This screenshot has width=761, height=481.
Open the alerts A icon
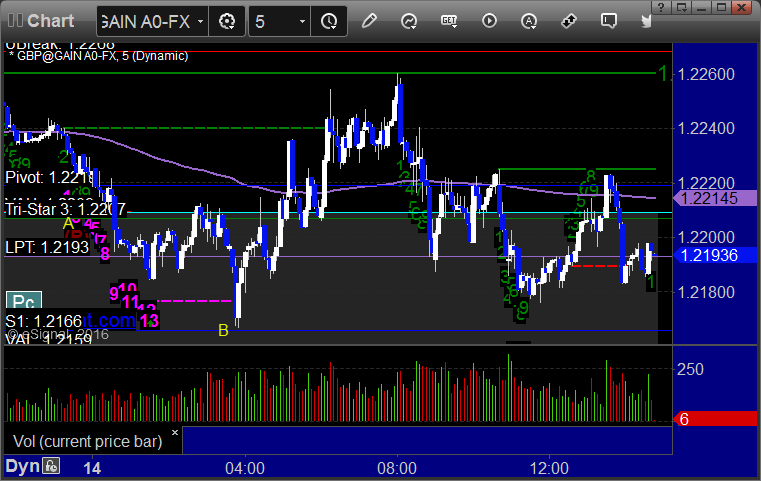point(529,21)
